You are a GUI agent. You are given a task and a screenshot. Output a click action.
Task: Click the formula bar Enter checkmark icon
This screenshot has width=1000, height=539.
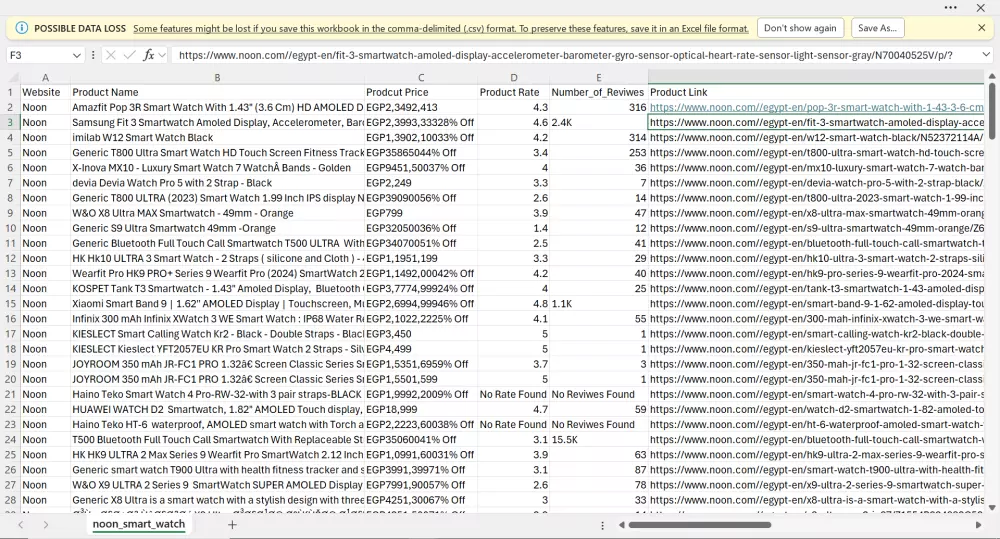[x=129, y=55]
